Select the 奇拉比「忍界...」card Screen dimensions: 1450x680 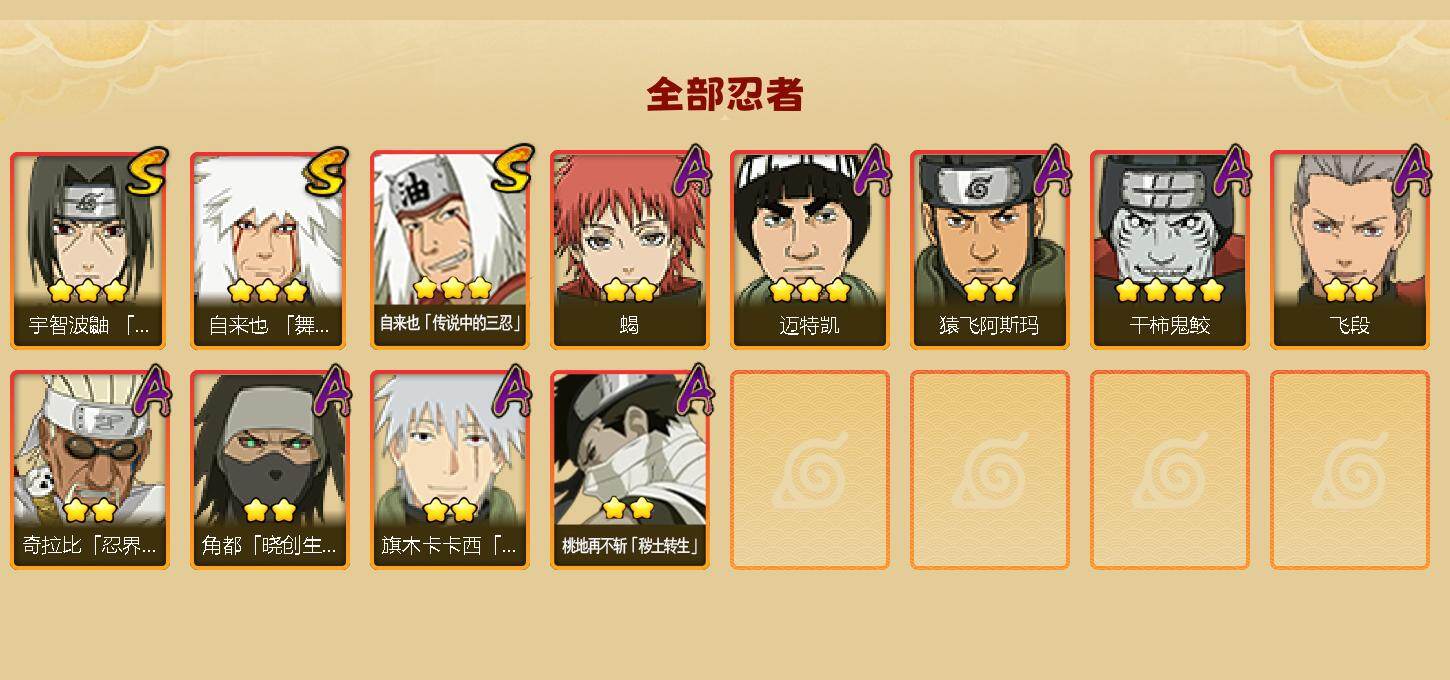pos(90,470)
